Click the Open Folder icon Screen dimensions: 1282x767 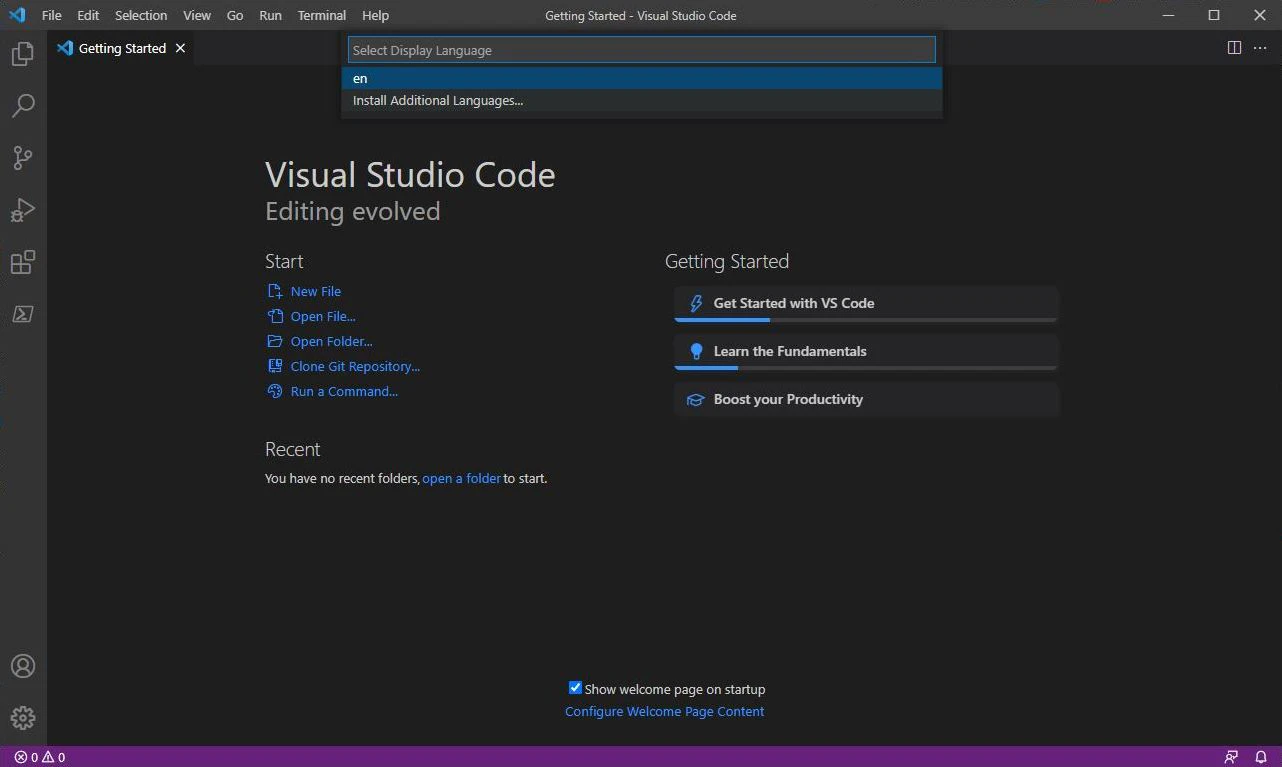click(275, 341)
